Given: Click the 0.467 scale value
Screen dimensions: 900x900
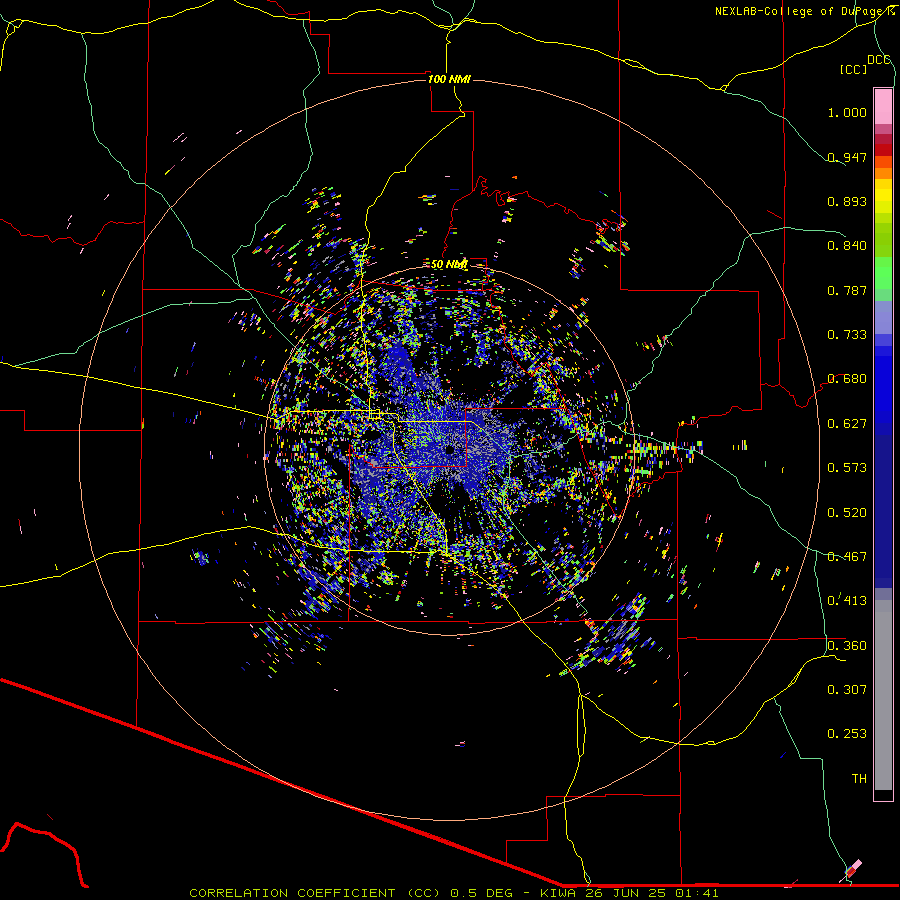Looking at the screenshot, I should coord(847,557).
